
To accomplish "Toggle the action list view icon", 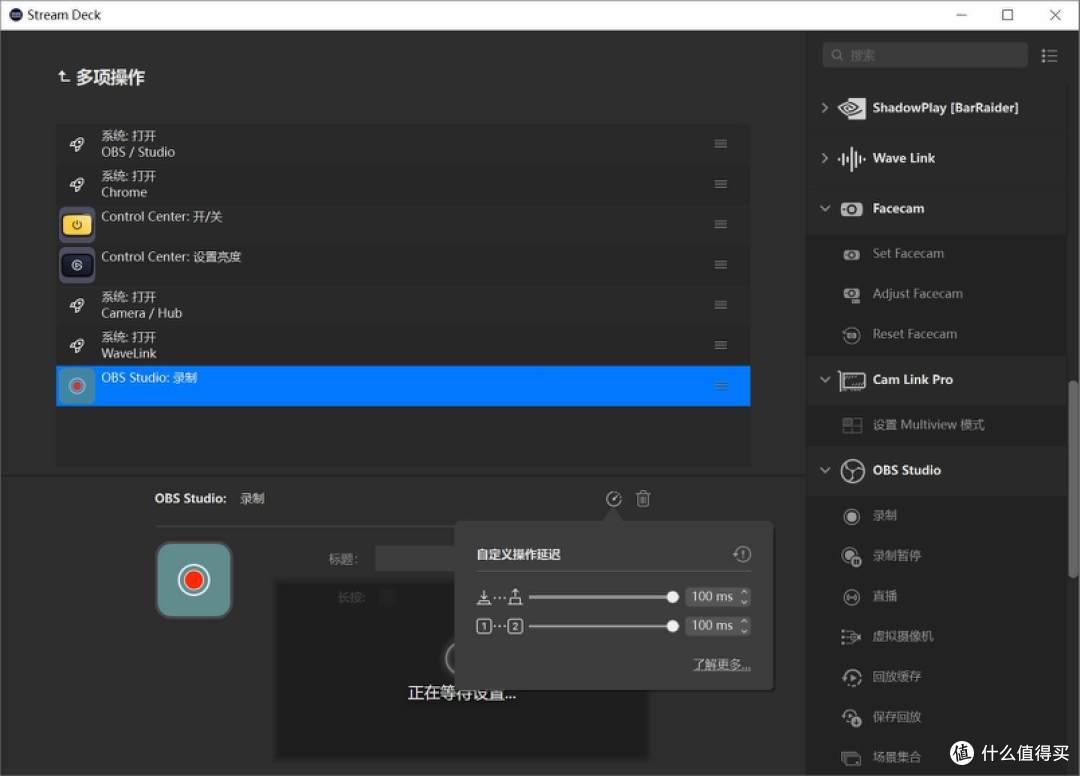I will [x=1049, y=55].
